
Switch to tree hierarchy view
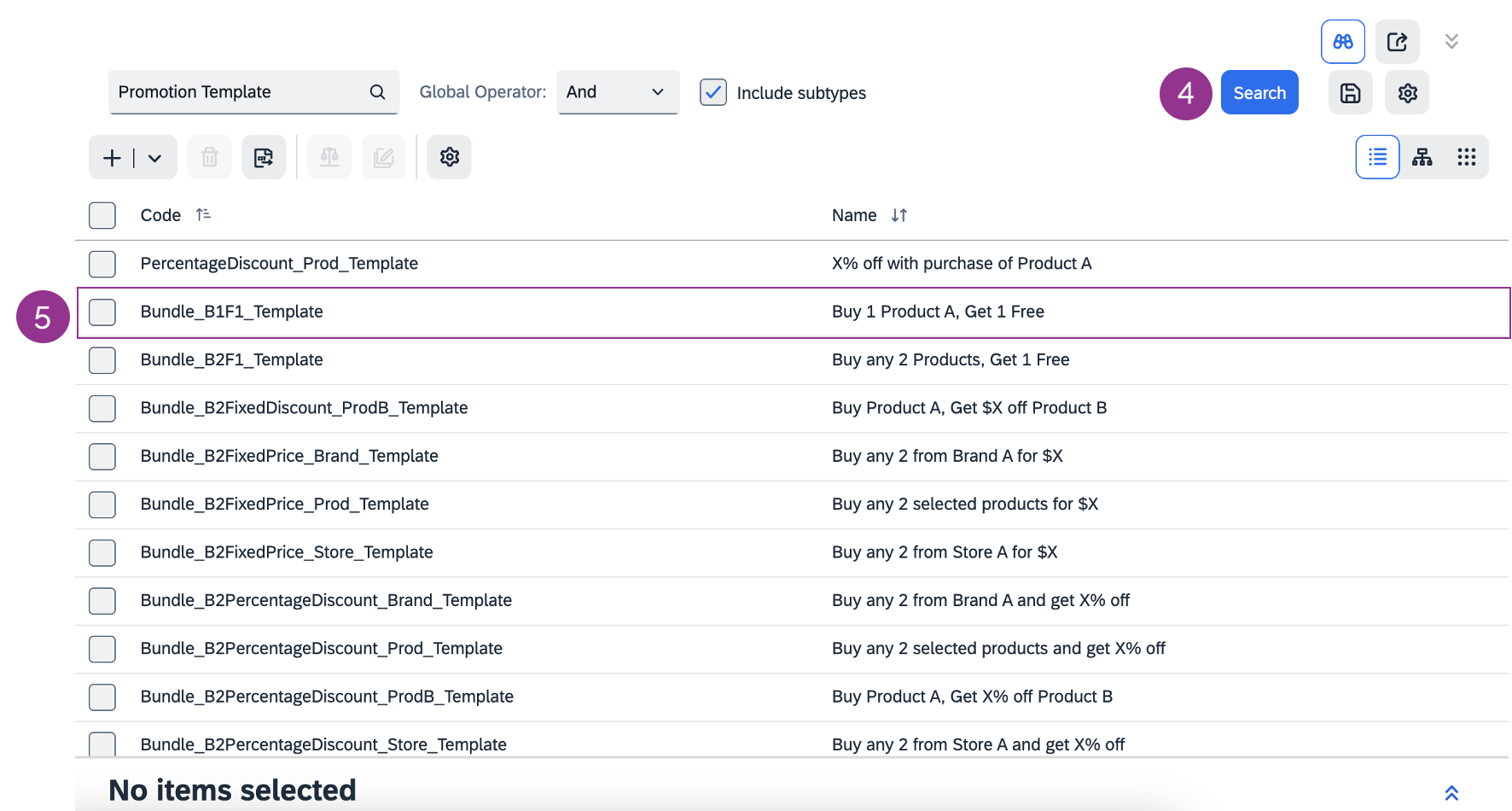(1422, 157)
